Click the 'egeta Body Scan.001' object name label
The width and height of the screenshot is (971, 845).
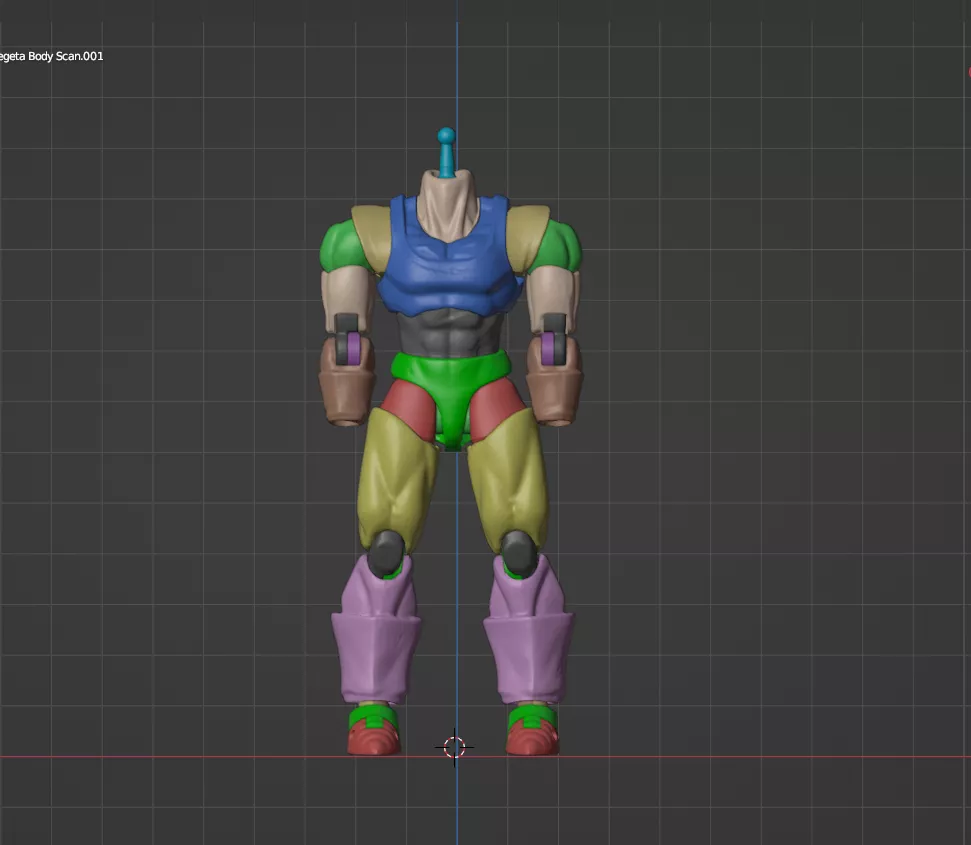coord(51,56)
